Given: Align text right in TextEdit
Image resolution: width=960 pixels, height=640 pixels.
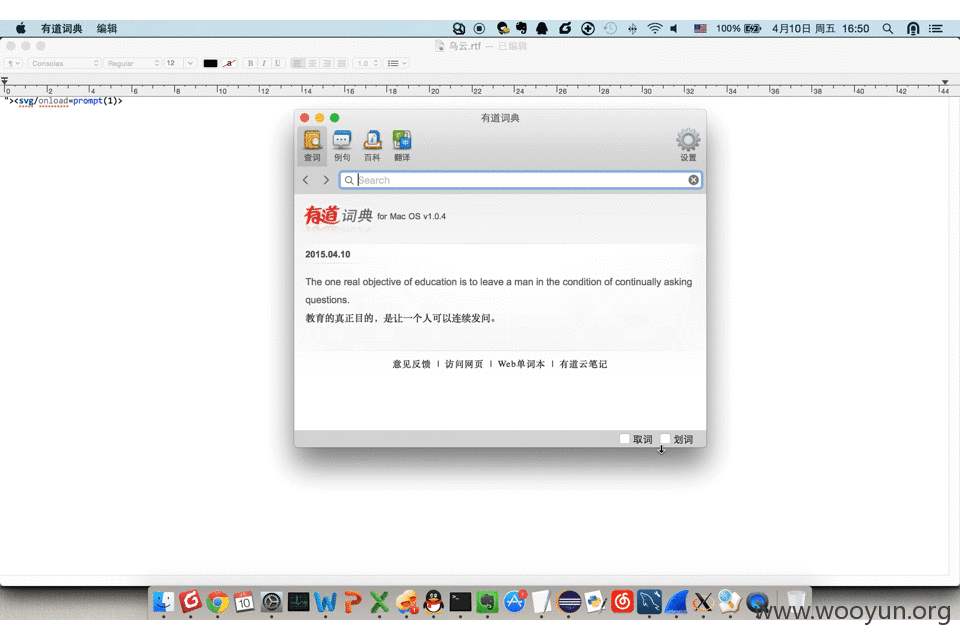Looking at the screenshot, I should pyautogui.click(x=327, y=63).
